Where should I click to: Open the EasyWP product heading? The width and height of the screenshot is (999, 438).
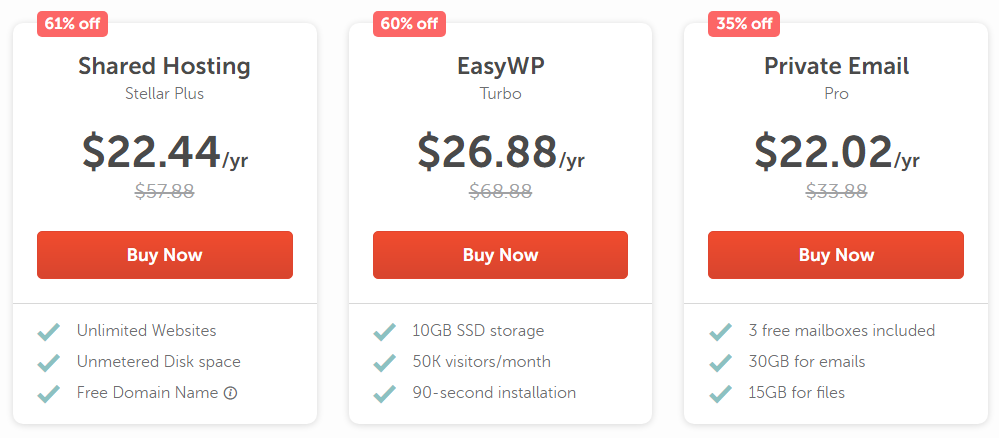coord(500,67)
